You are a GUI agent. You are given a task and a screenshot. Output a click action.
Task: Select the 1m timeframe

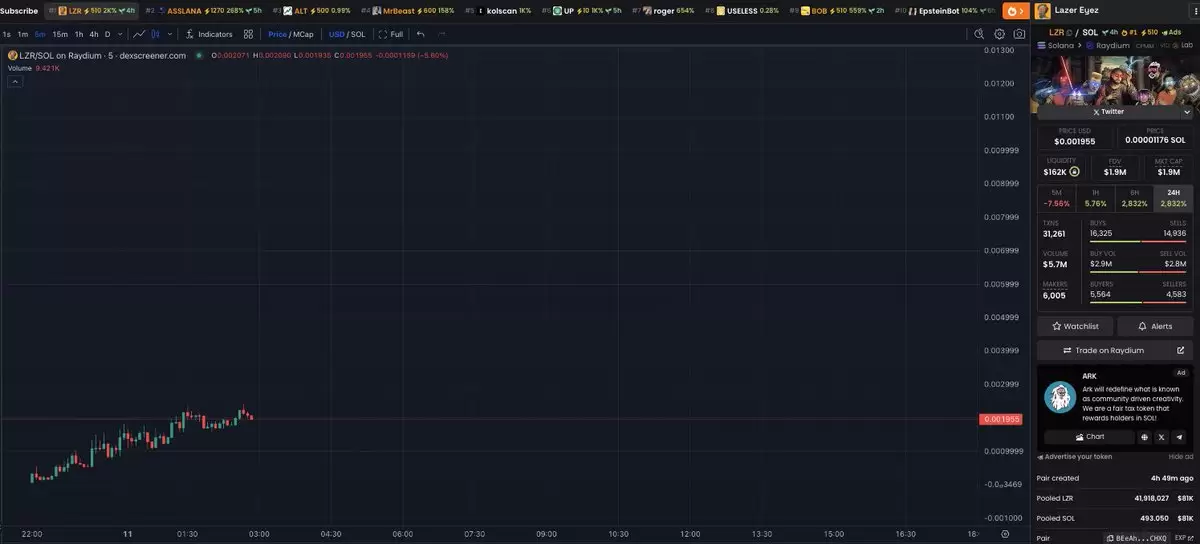(23, 34)
